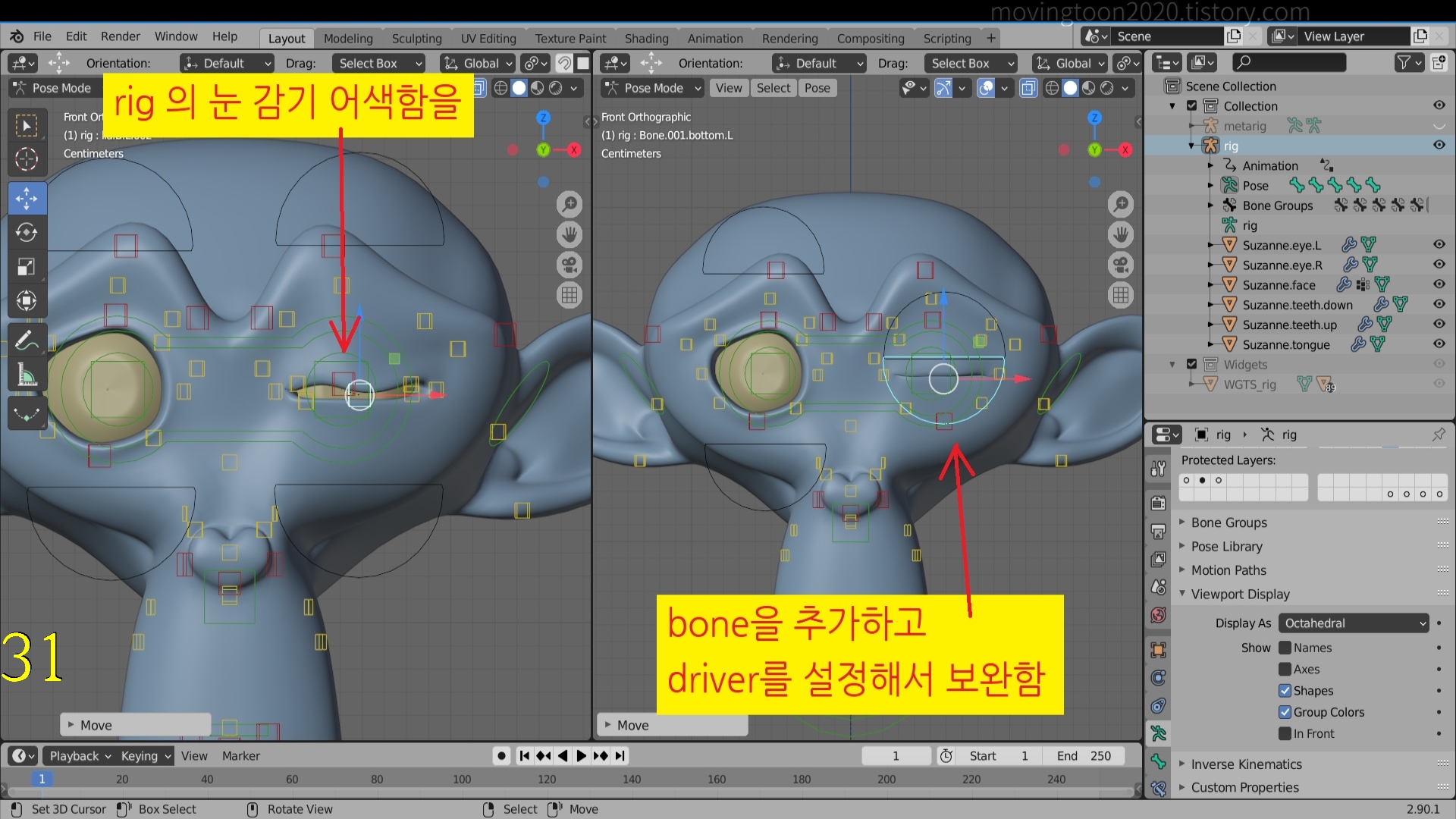The width and height of the screenshot is (1456, 819).
Task: Open World properties tab
Action: [x=1158, y=615]
